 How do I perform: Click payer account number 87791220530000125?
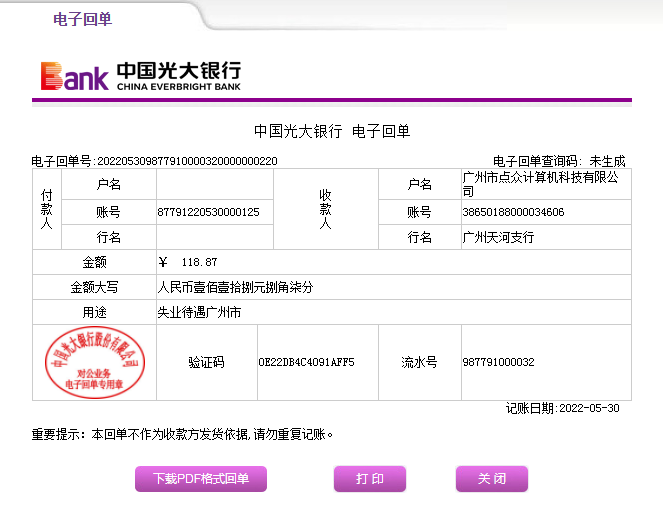click(208, 212)
